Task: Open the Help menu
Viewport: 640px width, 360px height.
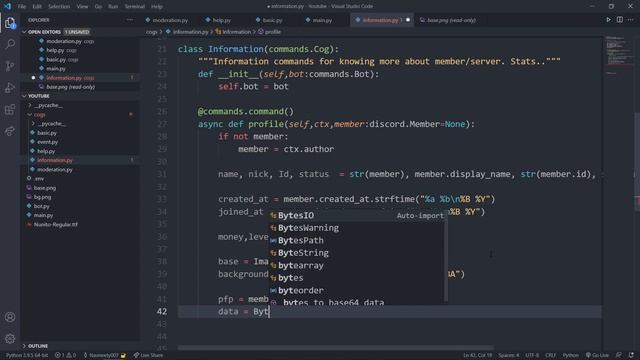Action: point(157,7)
